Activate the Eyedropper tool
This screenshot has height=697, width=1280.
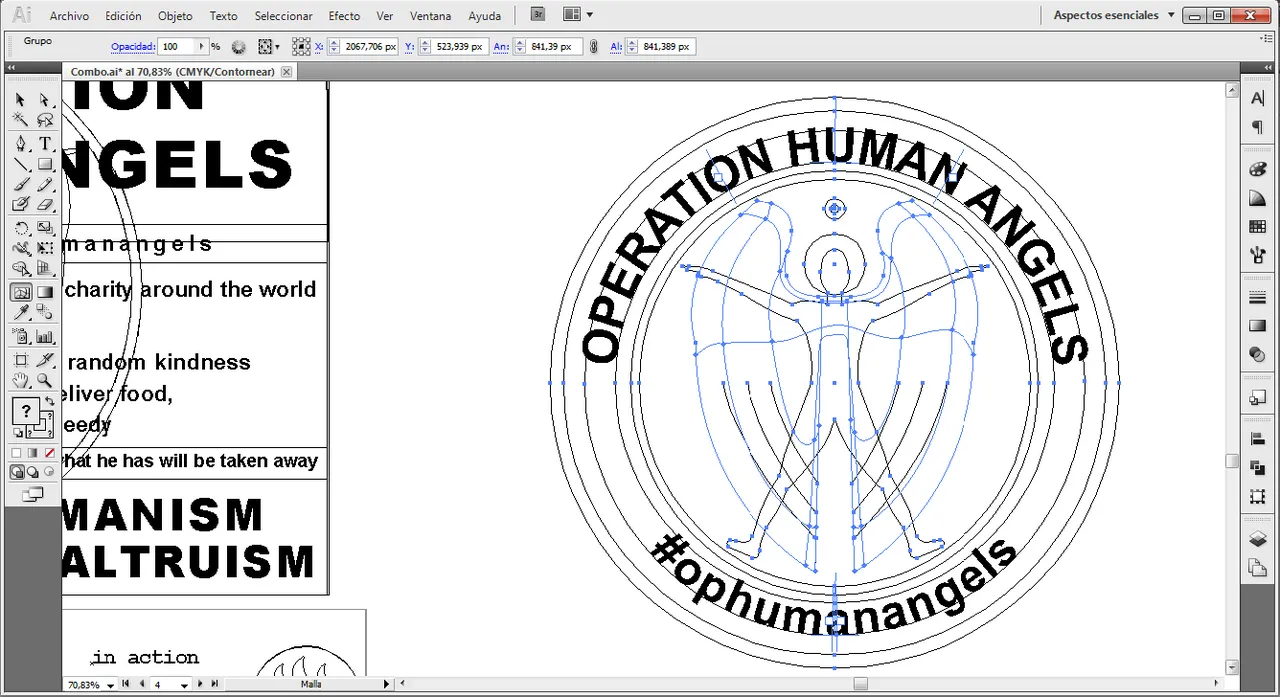[21, 313]
